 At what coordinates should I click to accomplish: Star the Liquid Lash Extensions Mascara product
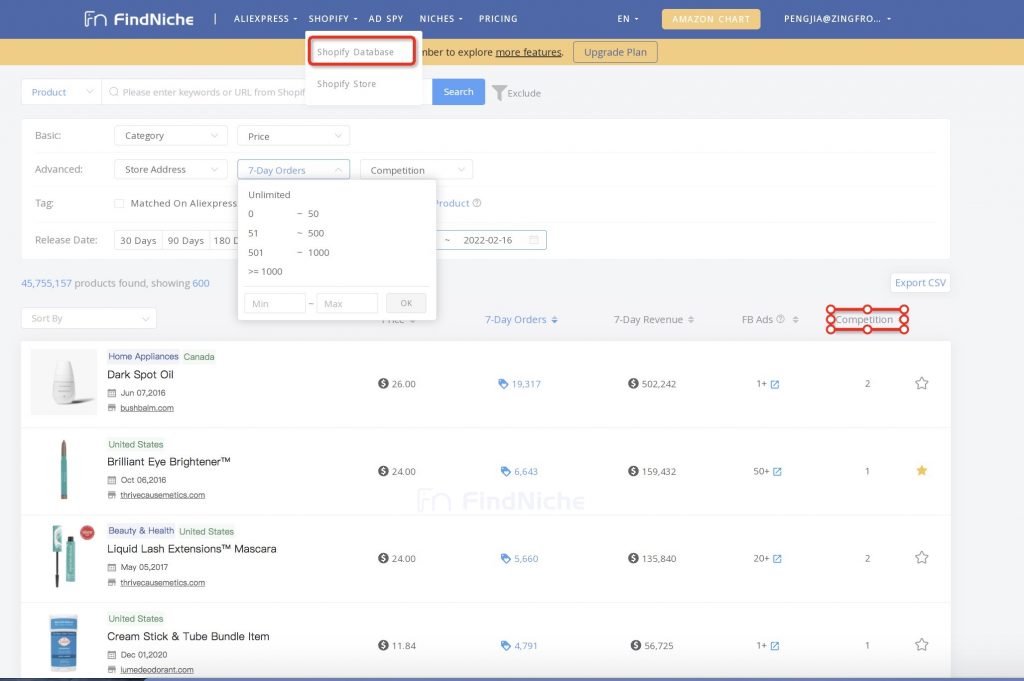click(921, 558)
